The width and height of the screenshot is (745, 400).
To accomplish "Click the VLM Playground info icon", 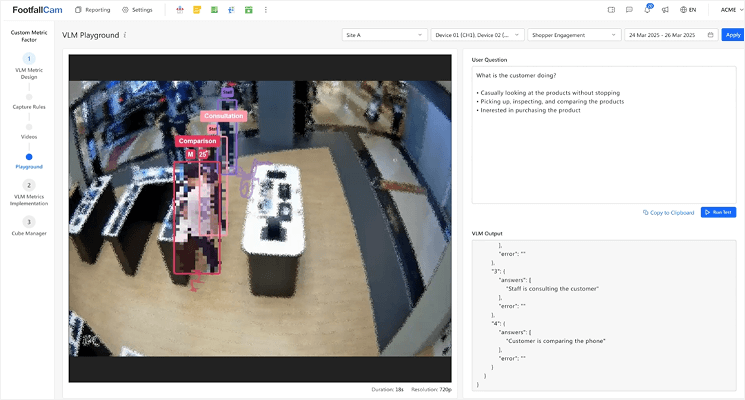I will click(125, 35).
